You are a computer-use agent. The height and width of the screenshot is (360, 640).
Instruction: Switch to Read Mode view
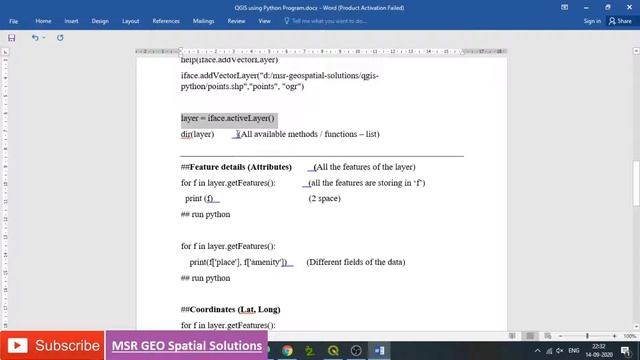point(512,336)
